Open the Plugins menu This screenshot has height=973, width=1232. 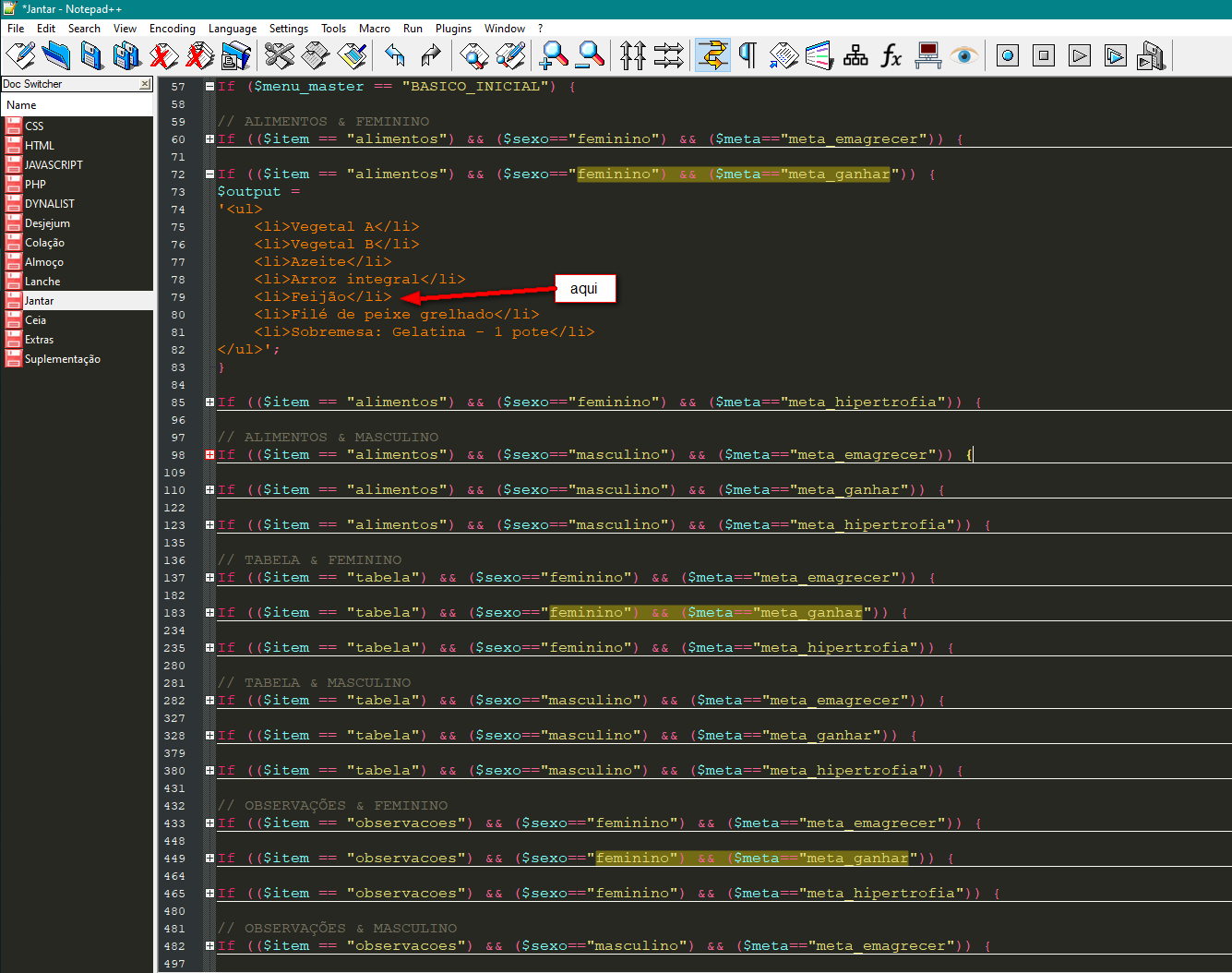click(x=453, y=29)
